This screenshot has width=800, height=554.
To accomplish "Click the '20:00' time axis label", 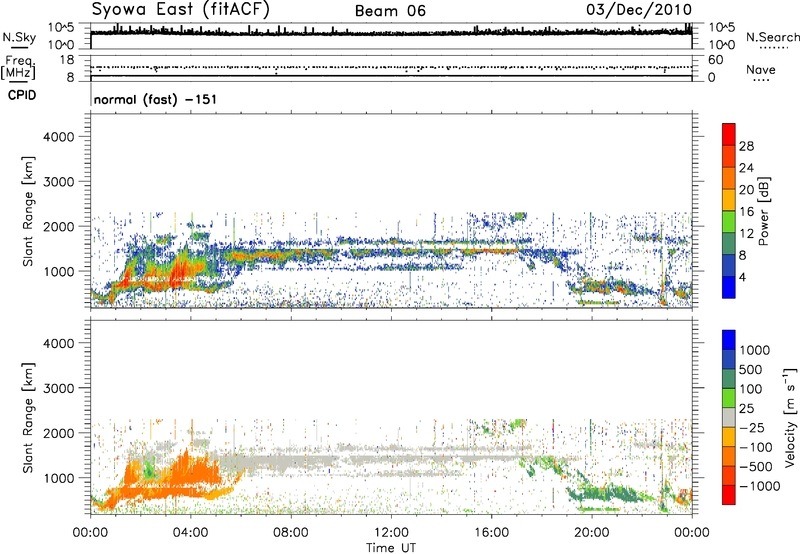I will (592, 533).
